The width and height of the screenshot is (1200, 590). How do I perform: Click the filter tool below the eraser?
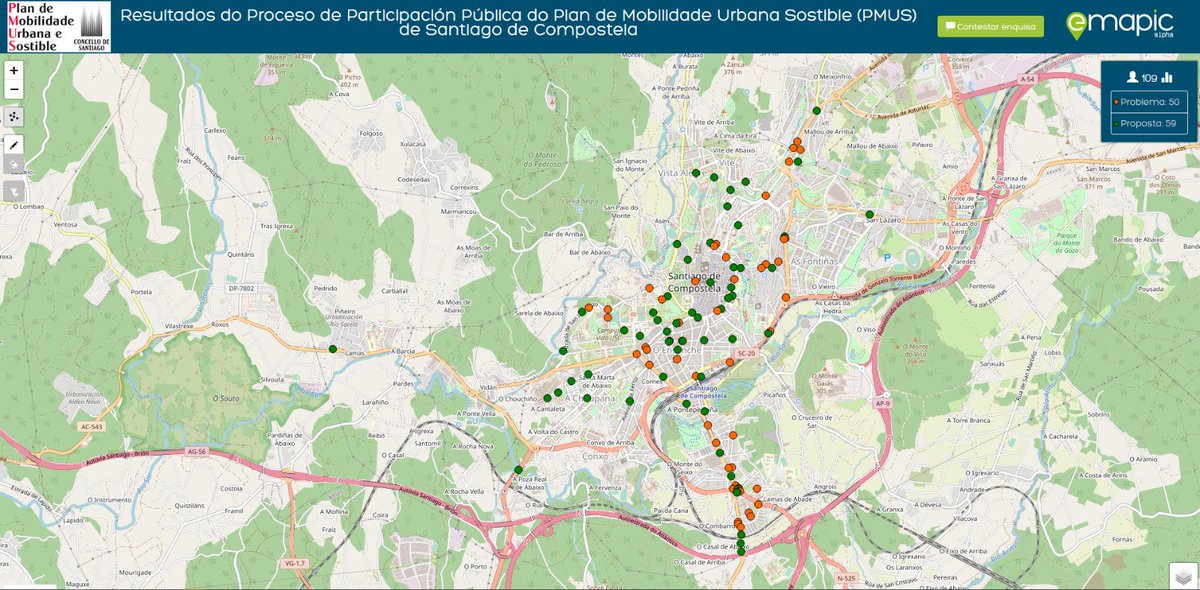(14, 189)
